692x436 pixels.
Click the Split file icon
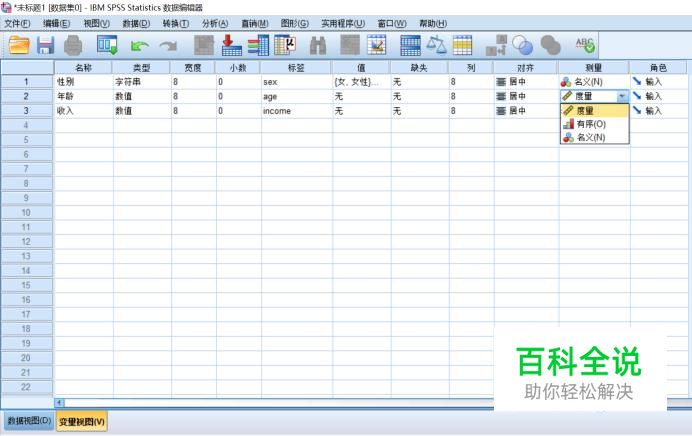click(x=410, y=45)
